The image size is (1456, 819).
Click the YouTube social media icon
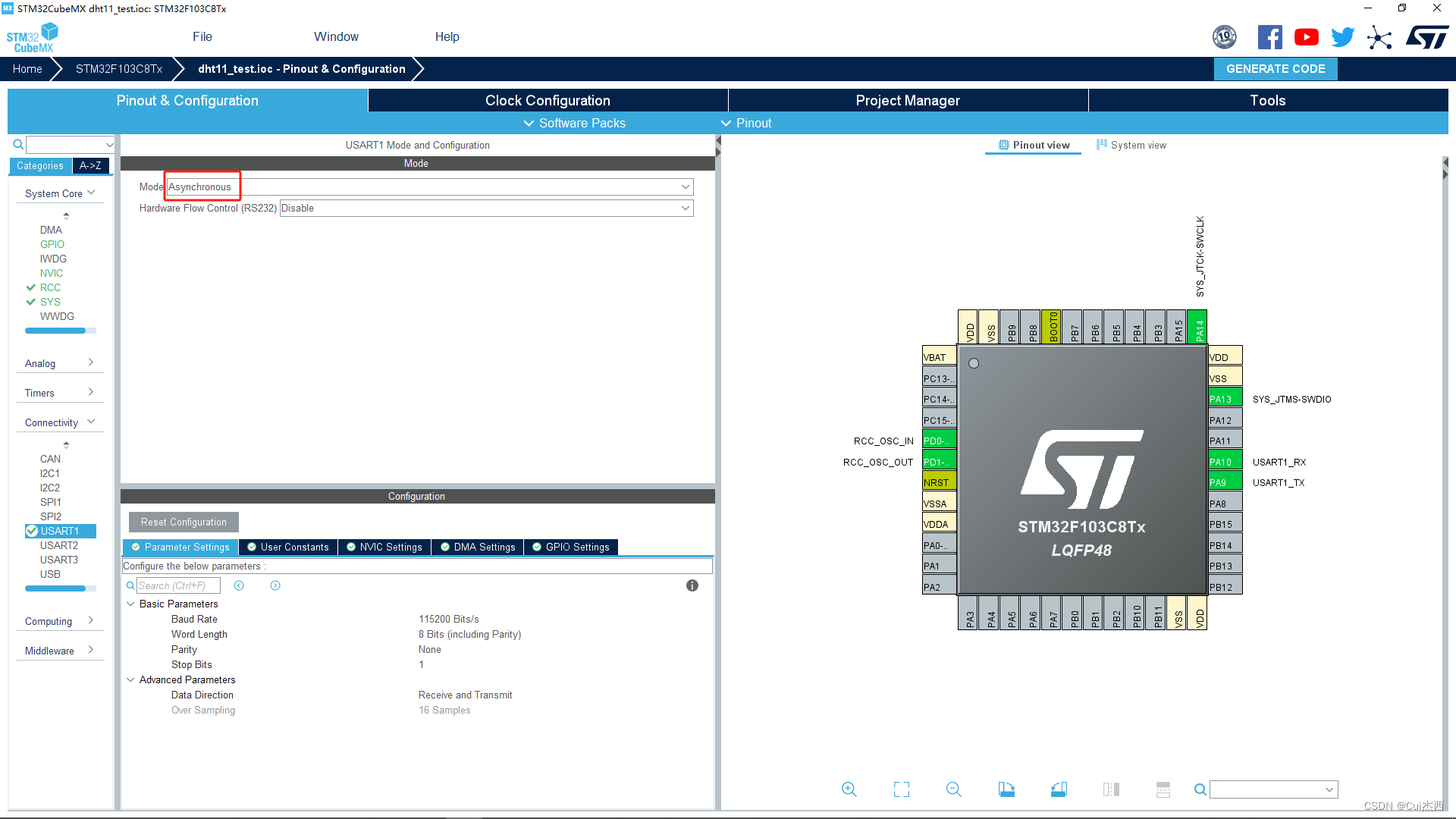(1305, 38)
